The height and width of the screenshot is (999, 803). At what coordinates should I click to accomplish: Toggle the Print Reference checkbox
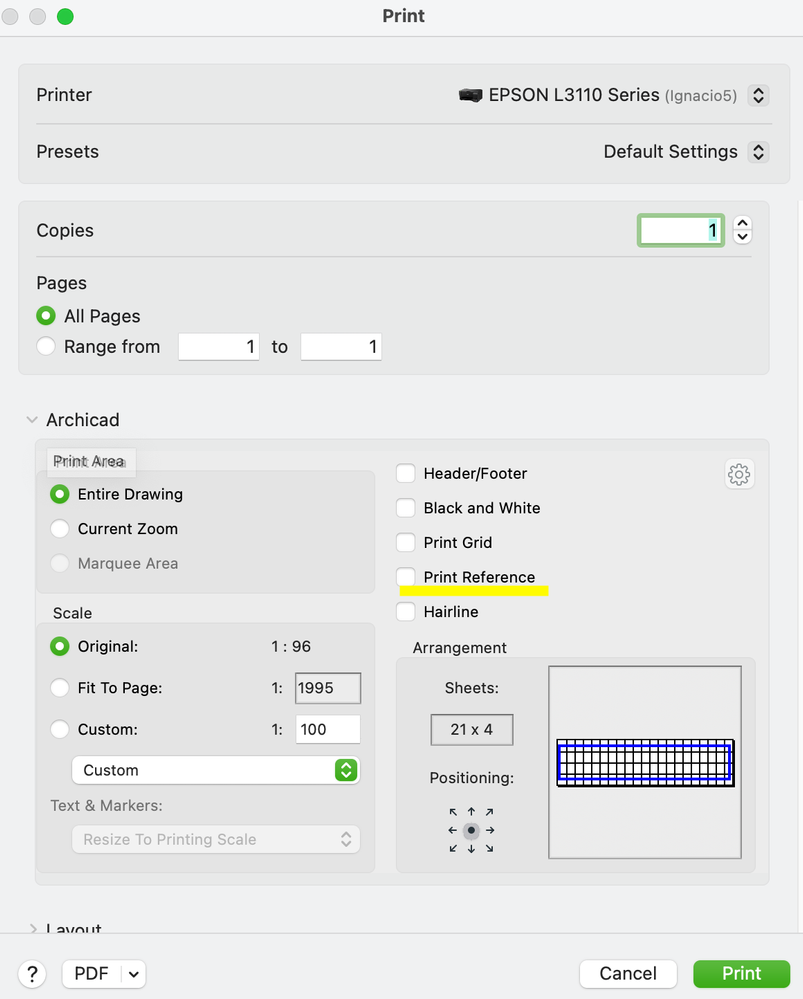(x=406, y=577)
